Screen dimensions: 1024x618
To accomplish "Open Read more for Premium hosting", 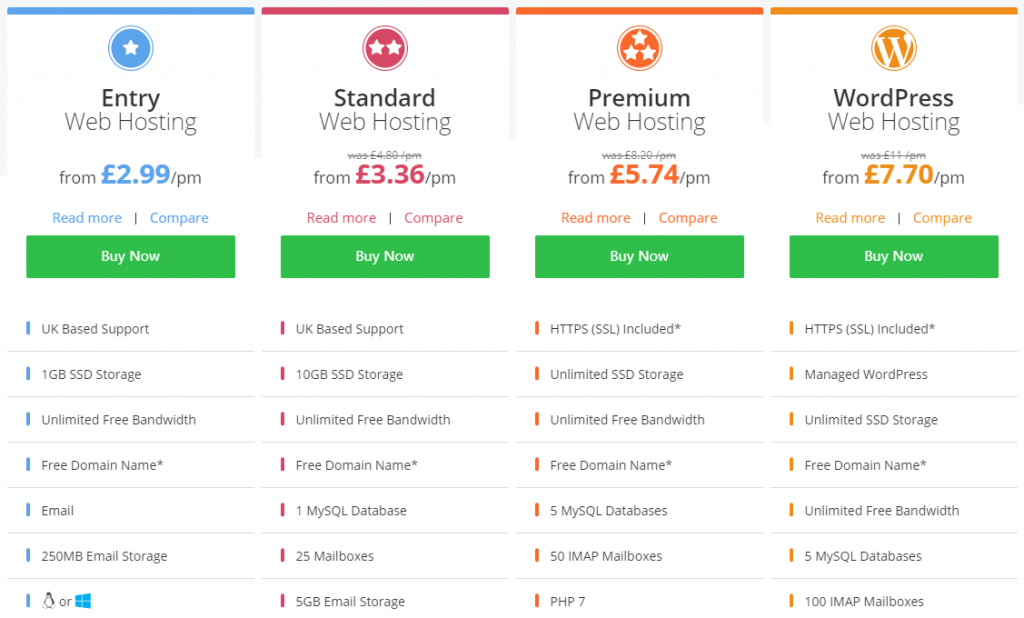I will coord(596,218).
